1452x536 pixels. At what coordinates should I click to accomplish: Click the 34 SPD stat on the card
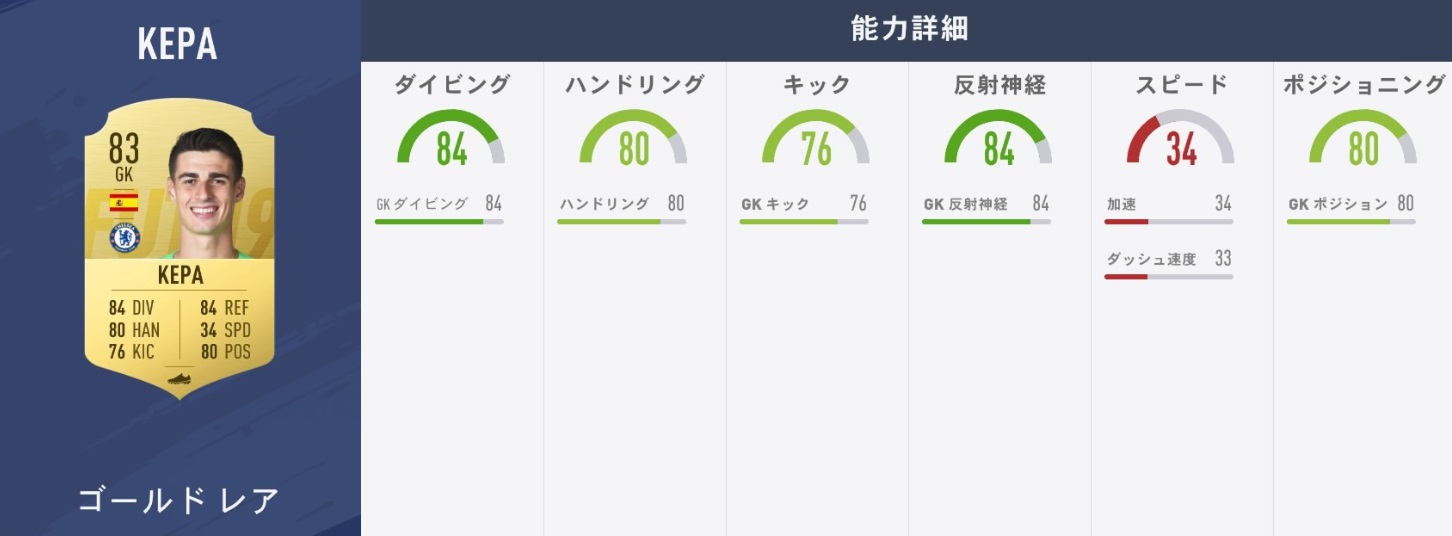click(x=225, y=330)
